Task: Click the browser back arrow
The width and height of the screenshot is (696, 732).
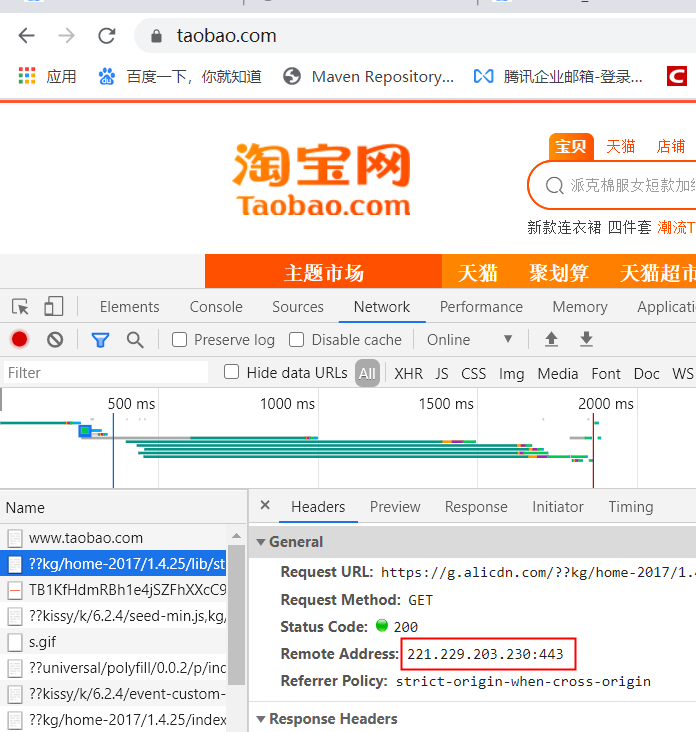Action: (26, 35)
